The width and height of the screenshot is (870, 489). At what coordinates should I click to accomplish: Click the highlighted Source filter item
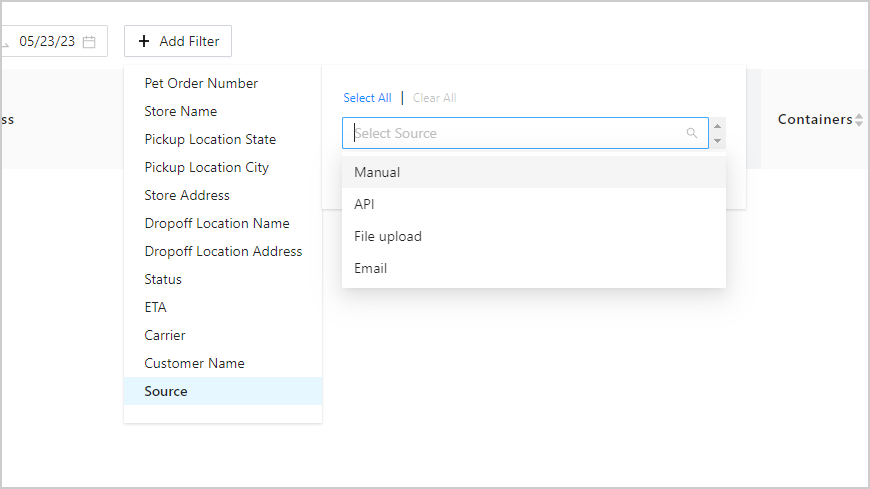click(166, 391)
